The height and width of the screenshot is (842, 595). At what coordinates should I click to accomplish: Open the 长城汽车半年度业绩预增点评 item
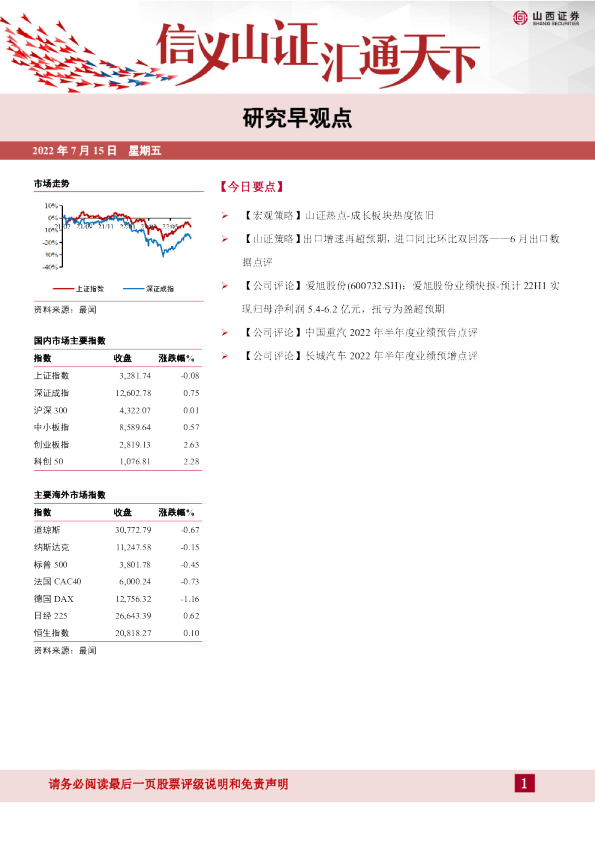tap(359, 356)
